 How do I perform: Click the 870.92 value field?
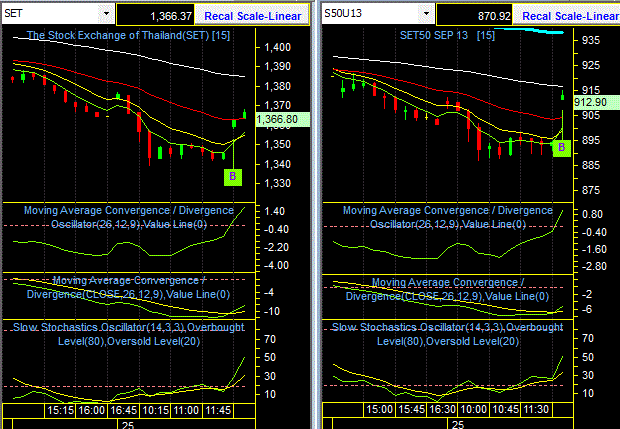[x=474, y=16]
